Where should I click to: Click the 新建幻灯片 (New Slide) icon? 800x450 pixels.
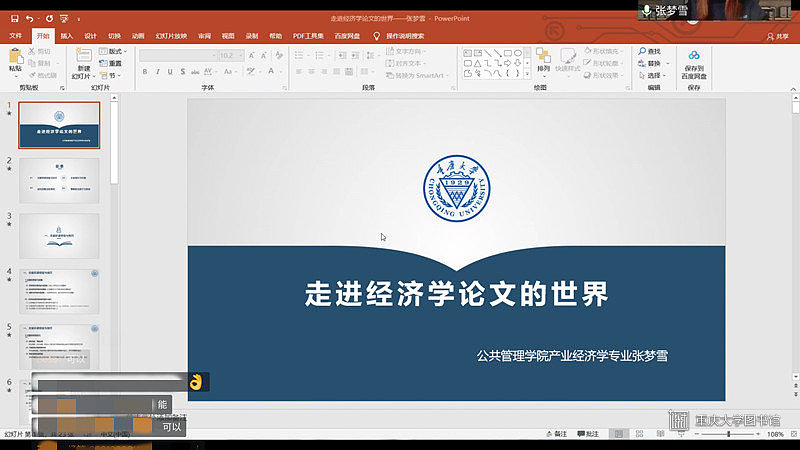(x=84, y=55)
